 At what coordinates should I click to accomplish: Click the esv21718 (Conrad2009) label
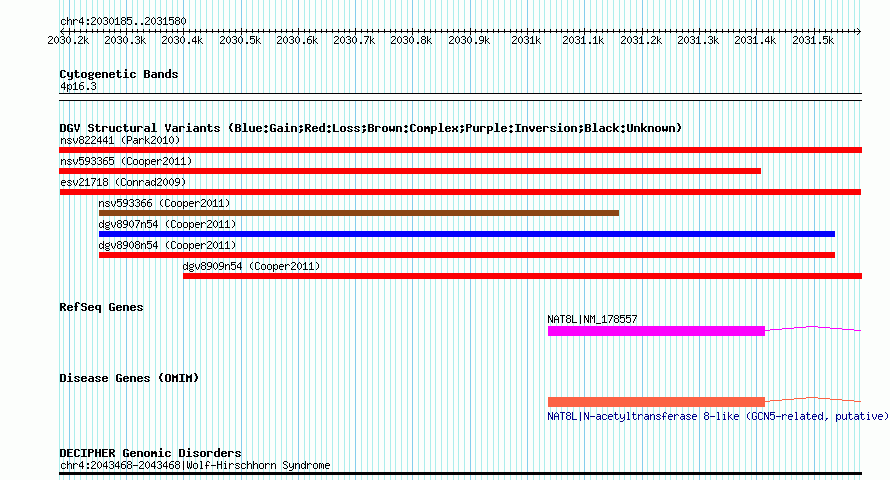point(123,182)
